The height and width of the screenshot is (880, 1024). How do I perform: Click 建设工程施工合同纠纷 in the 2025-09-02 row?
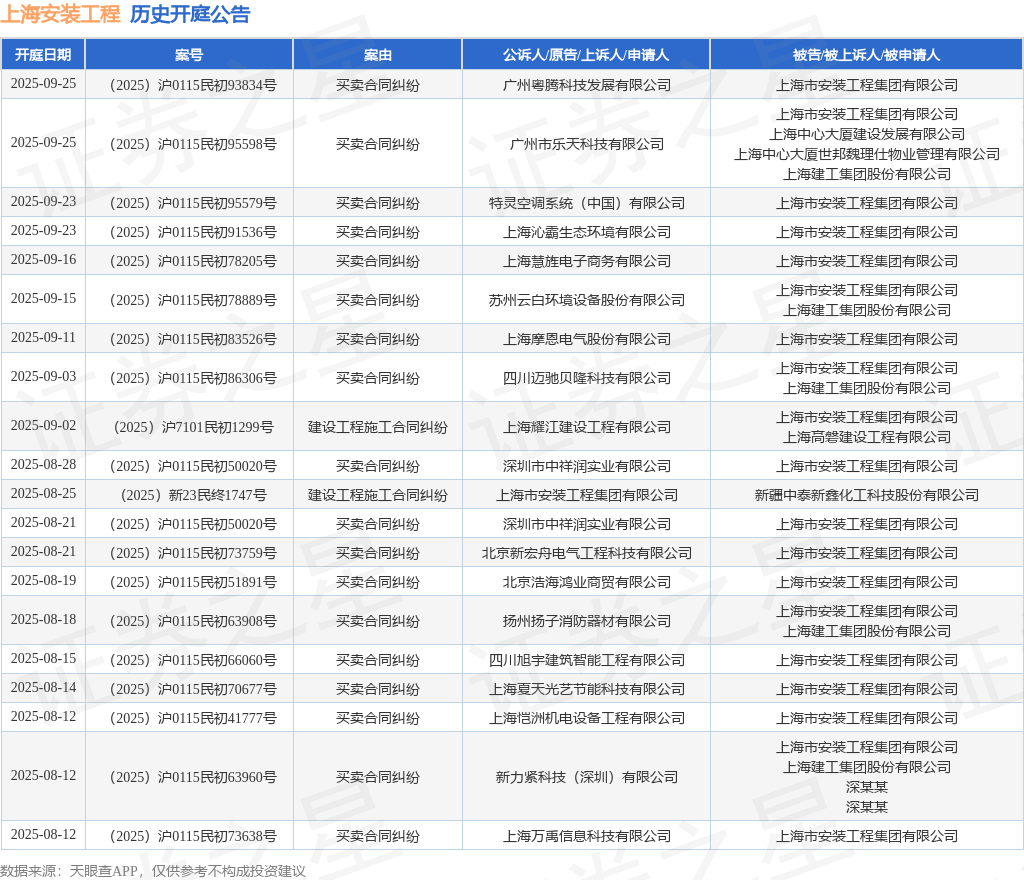click(x=377, y=427)
